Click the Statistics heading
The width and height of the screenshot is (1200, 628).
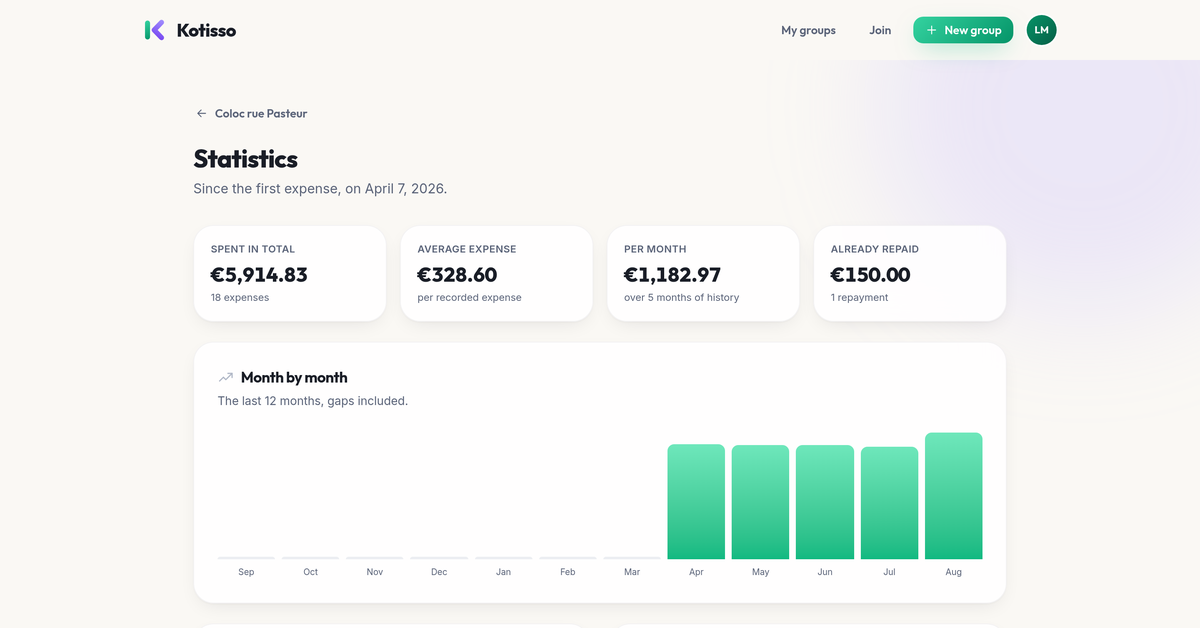(x=245, y=159)
